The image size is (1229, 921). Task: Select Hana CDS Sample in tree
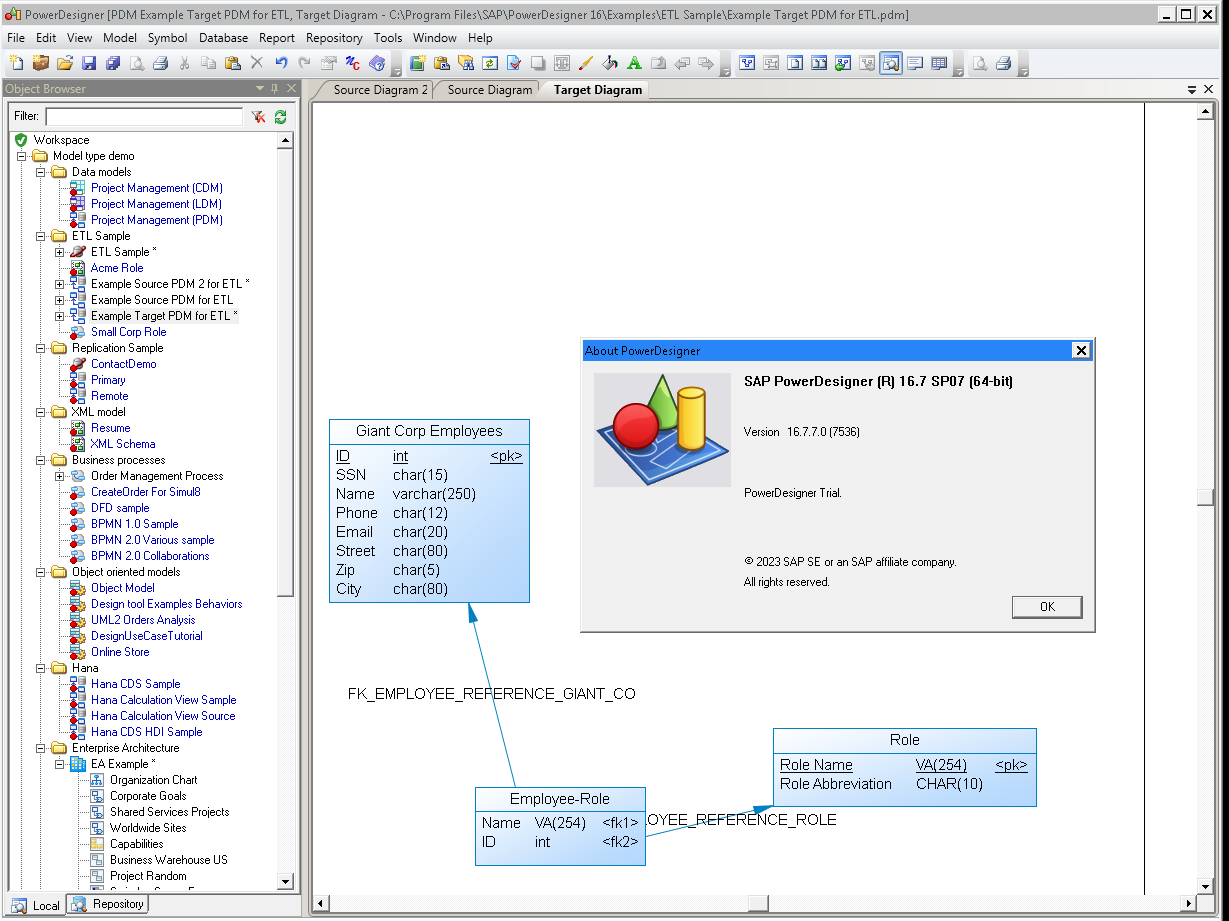pyautogui.click(x=136, y=684)
